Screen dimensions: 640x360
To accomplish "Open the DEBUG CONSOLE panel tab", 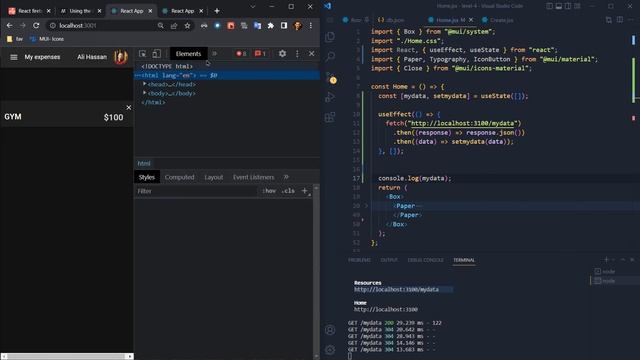I will point(425,260).
